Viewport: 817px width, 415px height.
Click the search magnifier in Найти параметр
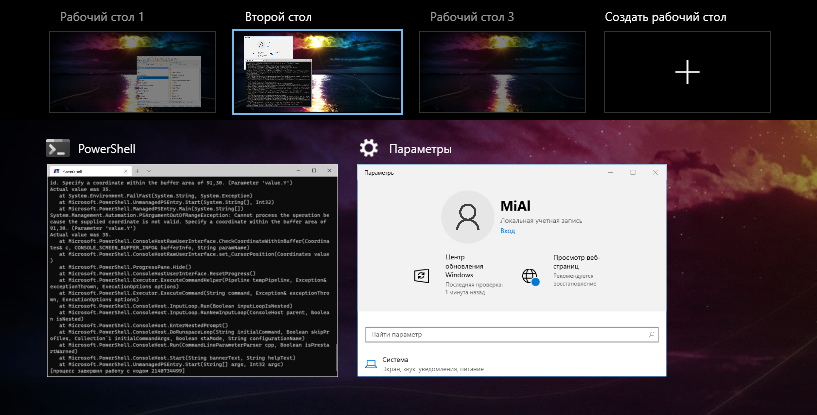click(651, 335)
